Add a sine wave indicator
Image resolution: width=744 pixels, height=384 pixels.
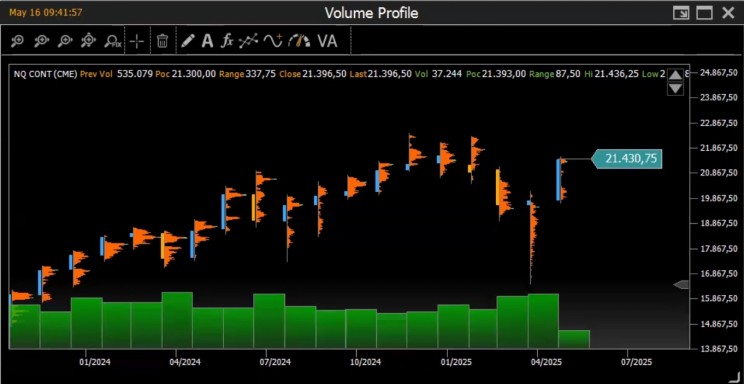[x=273, y=41]
